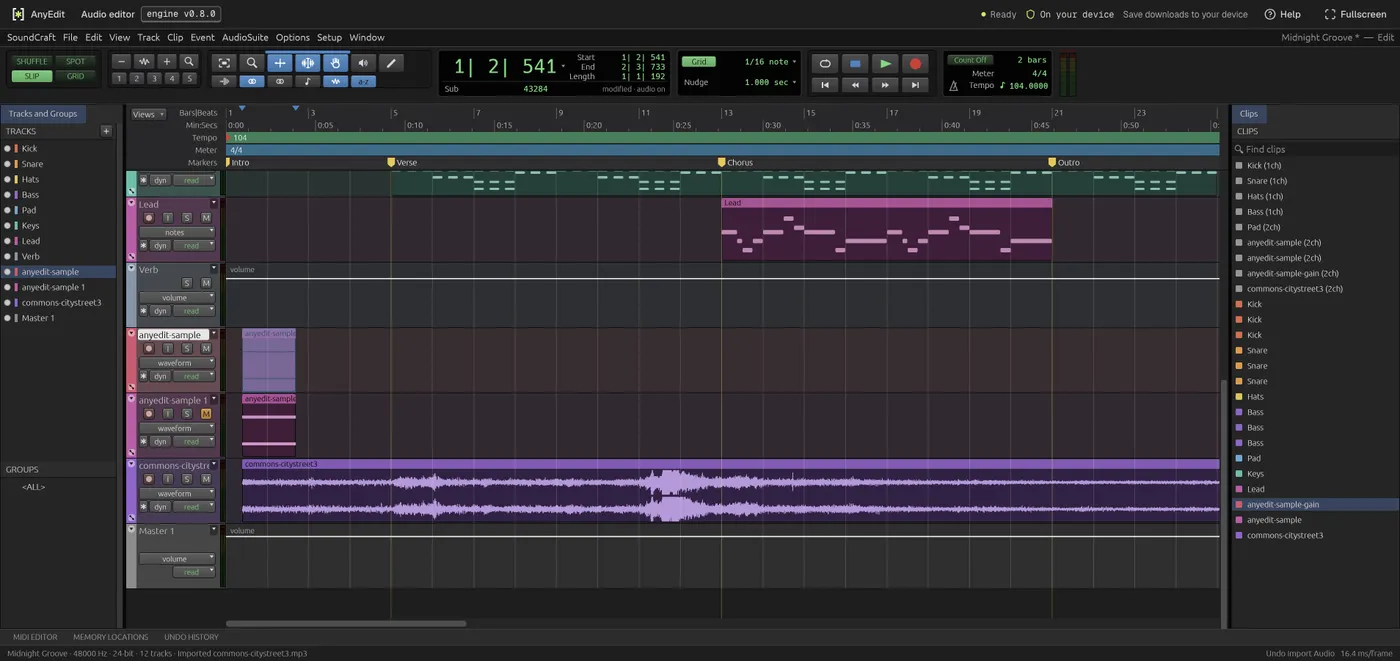Click the green Play button
This screenshot has width=1400, height=661.
coord(885,63)
